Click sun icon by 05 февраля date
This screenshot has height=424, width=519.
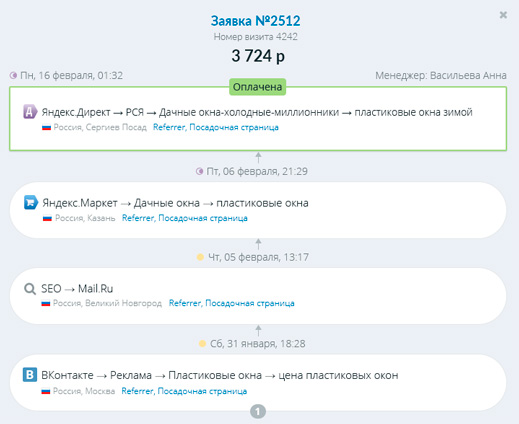tap(200, 257)
